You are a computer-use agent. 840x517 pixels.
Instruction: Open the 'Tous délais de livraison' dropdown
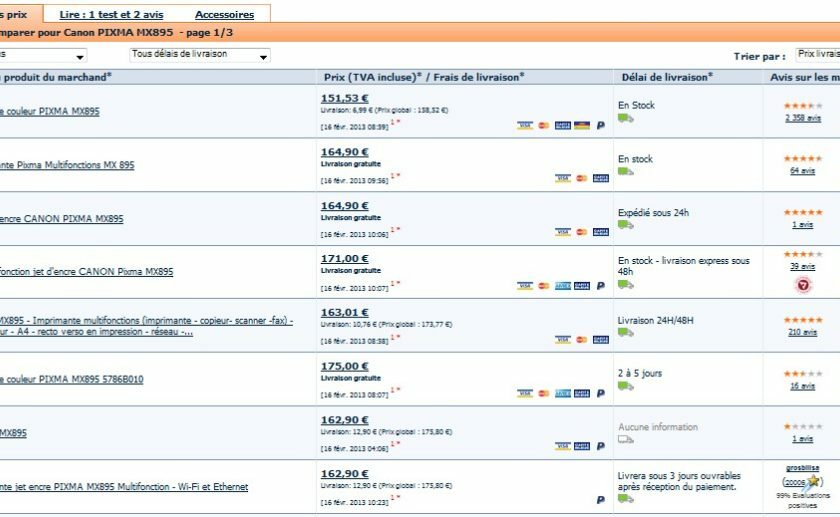(x=200, y=55)
